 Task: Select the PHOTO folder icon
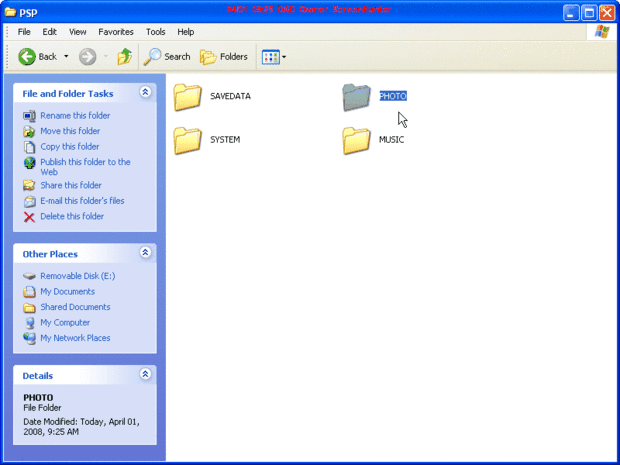tap(356, 97)
